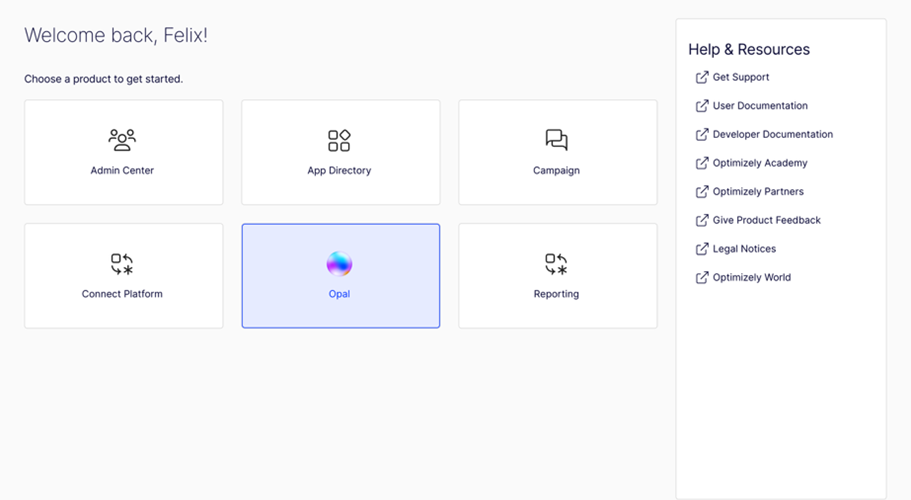Viewport: 911px width, 500px height.
Task: Click external link icon beside Get Support
Action: click(x=702, y=77)
